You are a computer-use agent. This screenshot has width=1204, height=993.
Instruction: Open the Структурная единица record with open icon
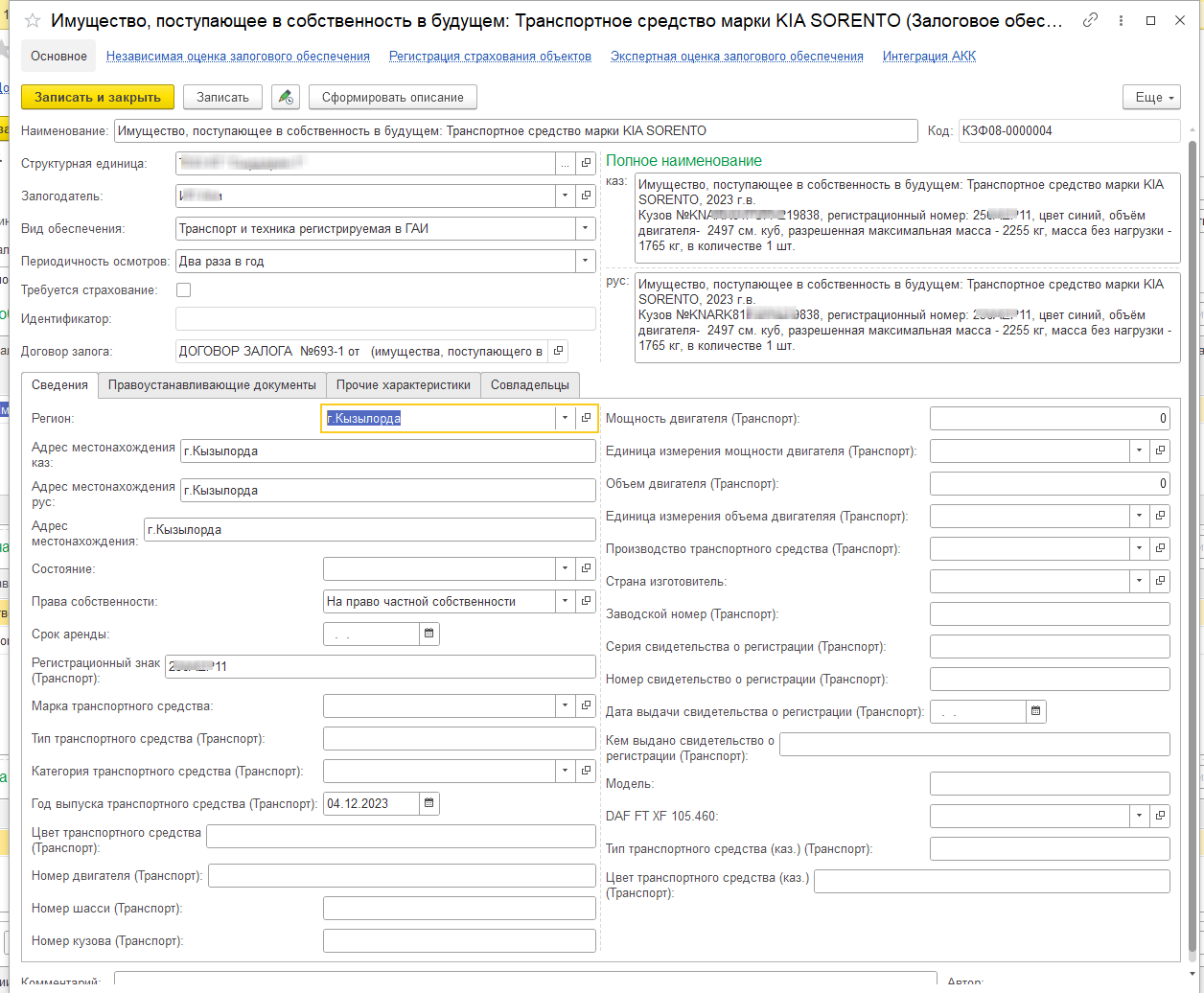pos(587,164)
